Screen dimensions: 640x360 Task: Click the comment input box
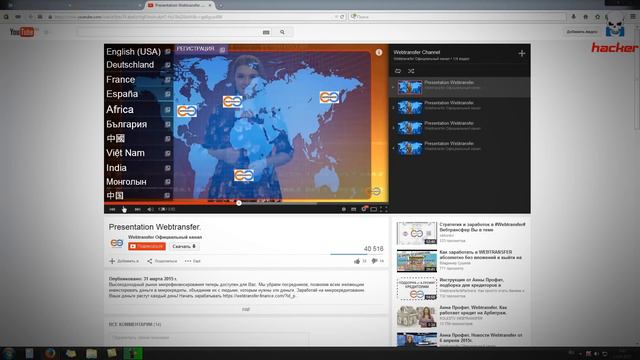209,338
